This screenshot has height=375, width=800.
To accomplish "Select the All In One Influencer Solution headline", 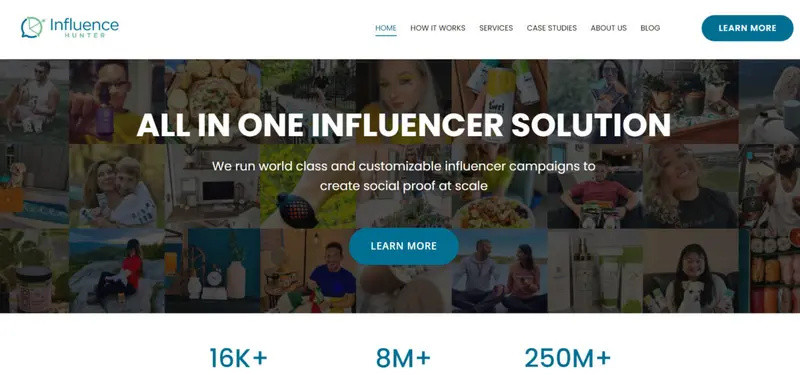I will 404,124.
